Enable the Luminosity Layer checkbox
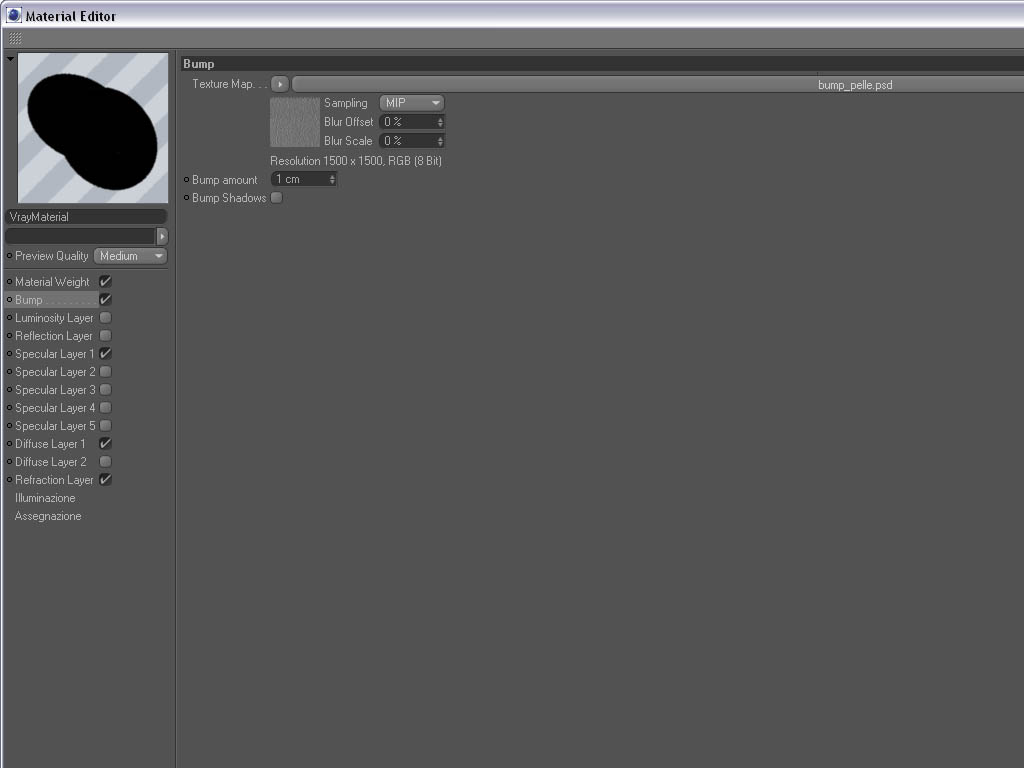The image size is (1024, 768). (105, 317)
